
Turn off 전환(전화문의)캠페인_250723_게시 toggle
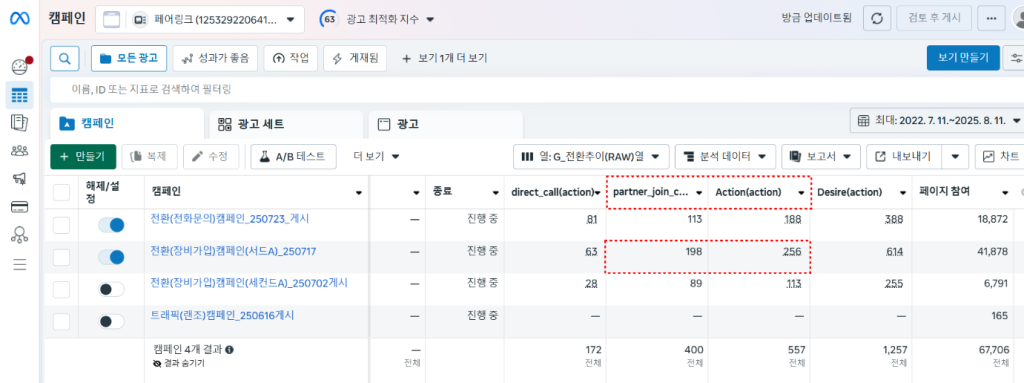[x=111, y=225]
